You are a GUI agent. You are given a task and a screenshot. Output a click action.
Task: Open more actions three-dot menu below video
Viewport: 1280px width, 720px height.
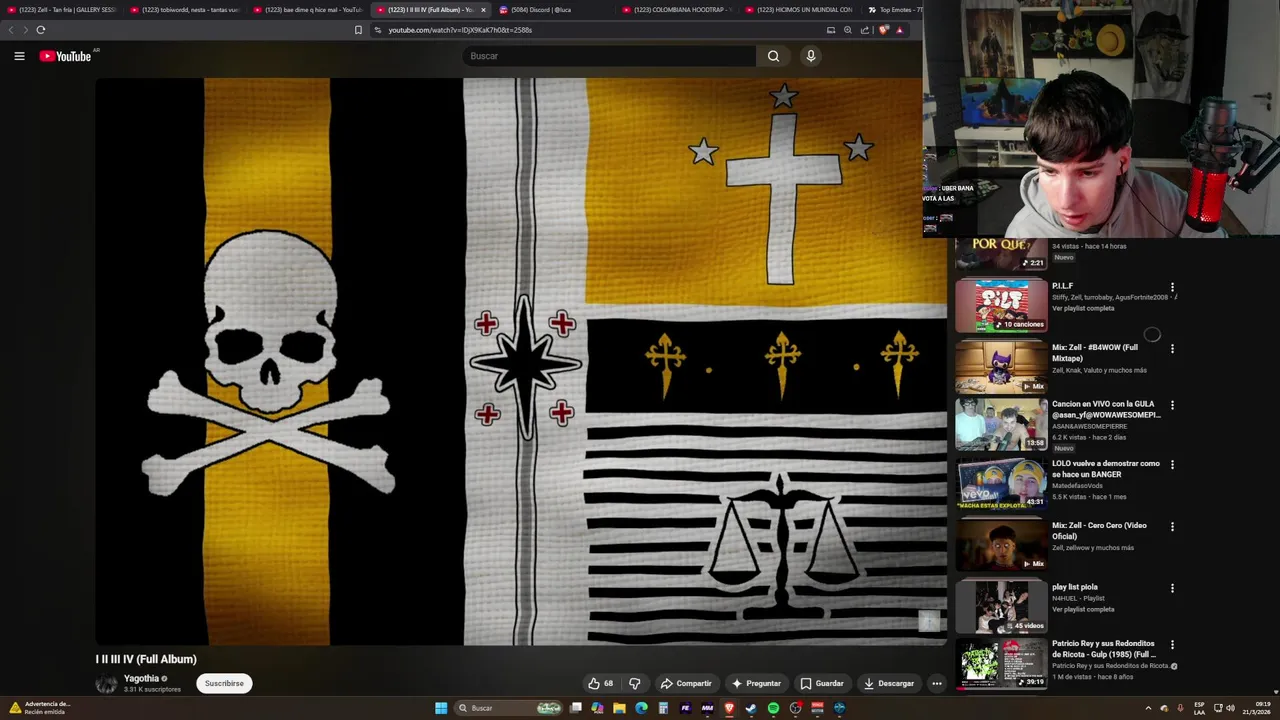(x=937, y=684)
